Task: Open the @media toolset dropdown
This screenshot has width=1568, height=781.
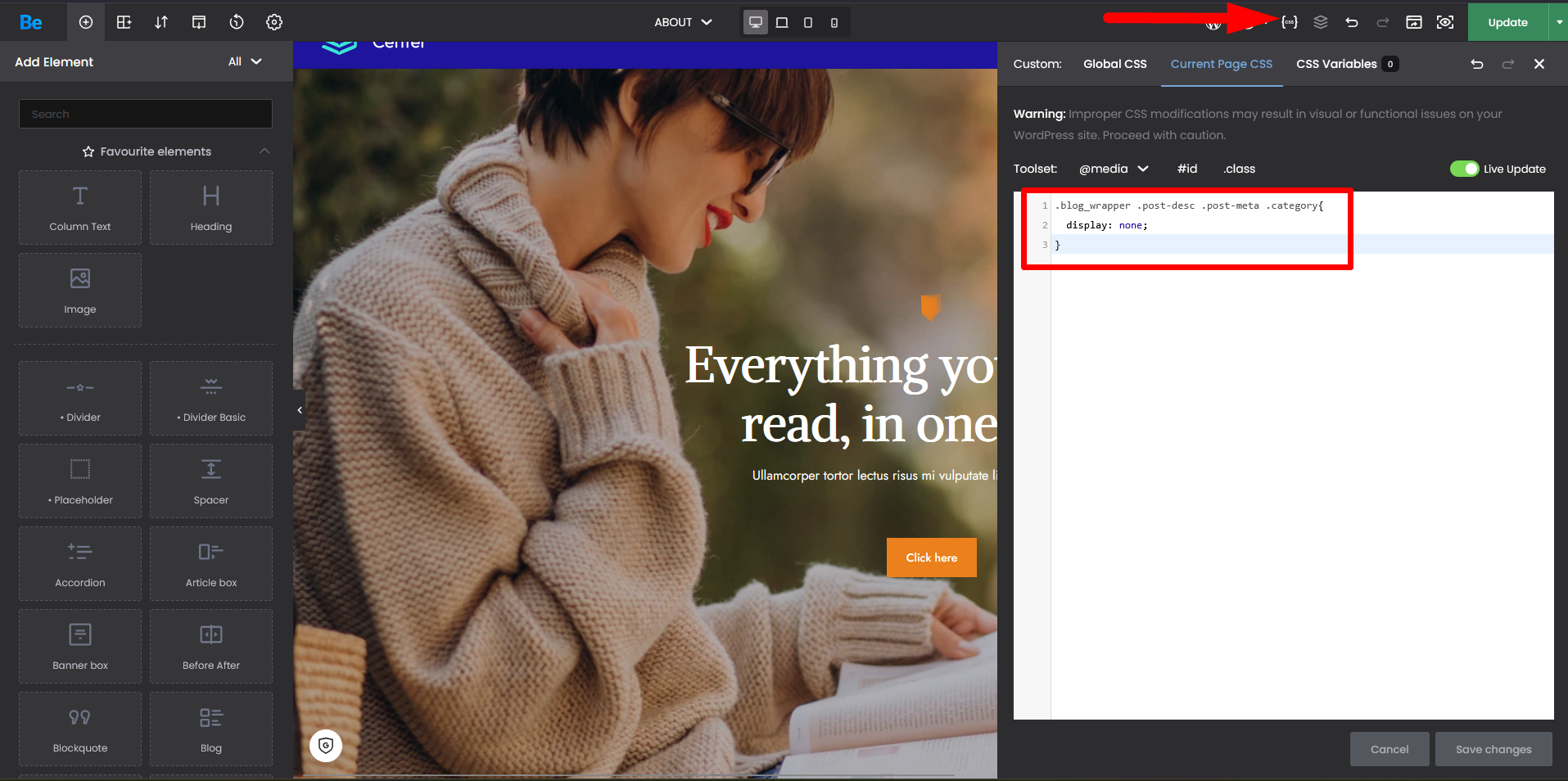Action: (1114, 169)
